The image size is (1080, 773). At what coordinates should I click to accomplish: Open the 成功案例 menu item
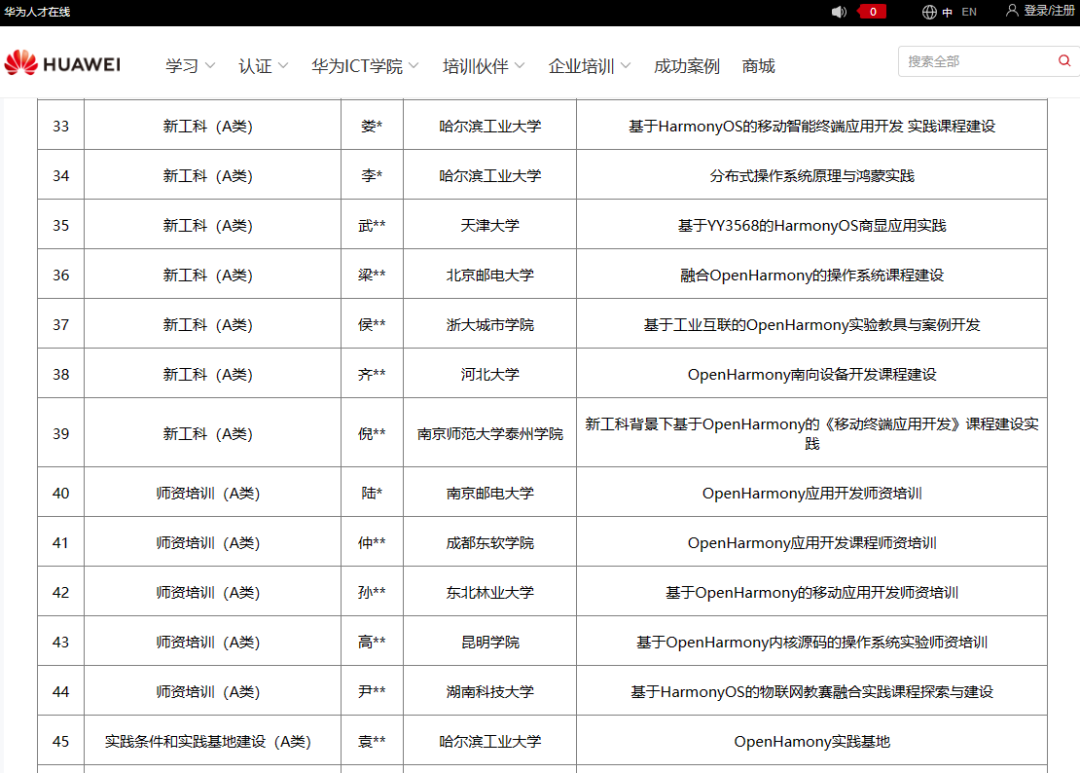[x=687, y=66]
